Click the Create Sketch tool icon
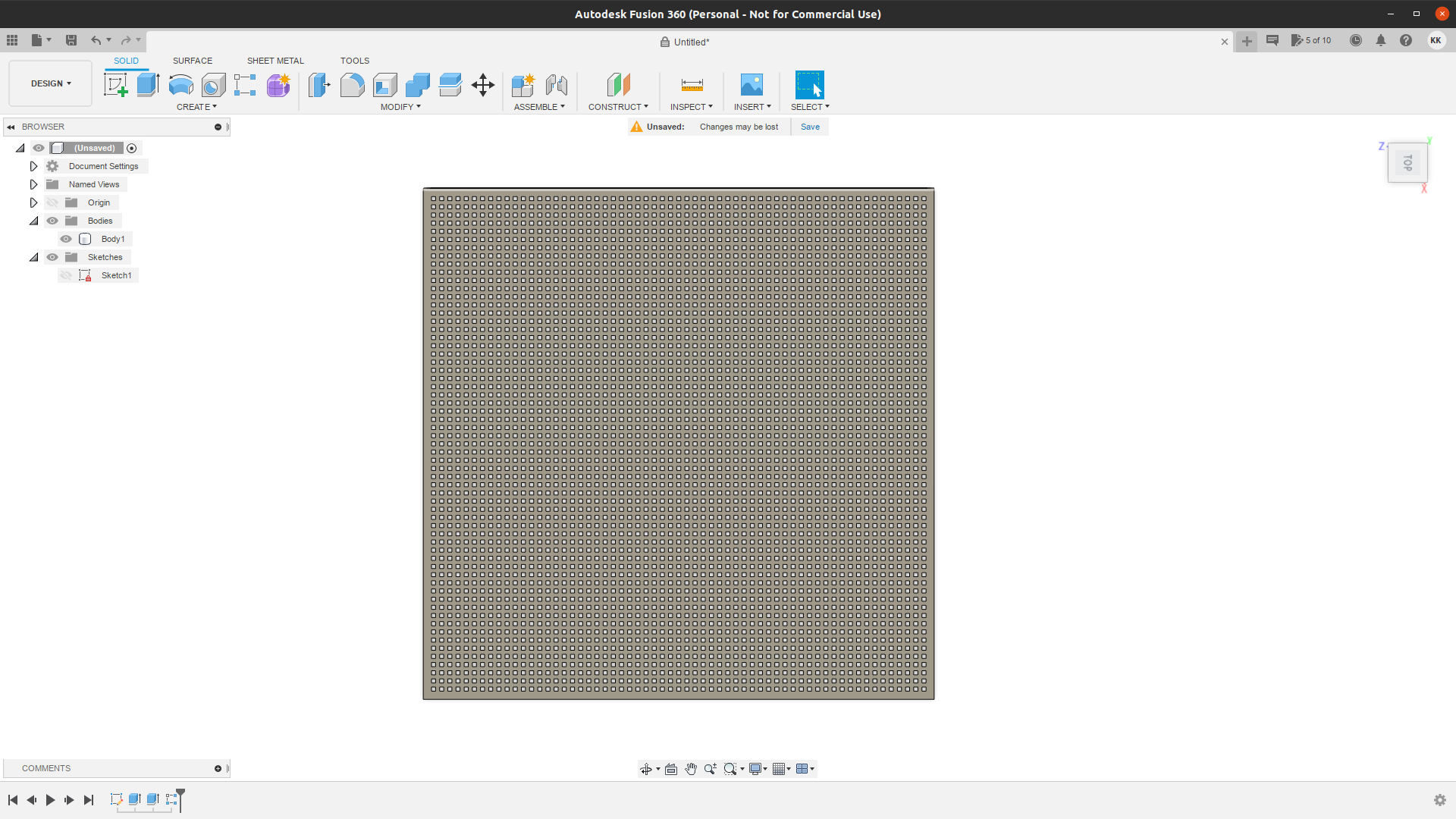Screen dimensions: 1456x819 (115, 85)
